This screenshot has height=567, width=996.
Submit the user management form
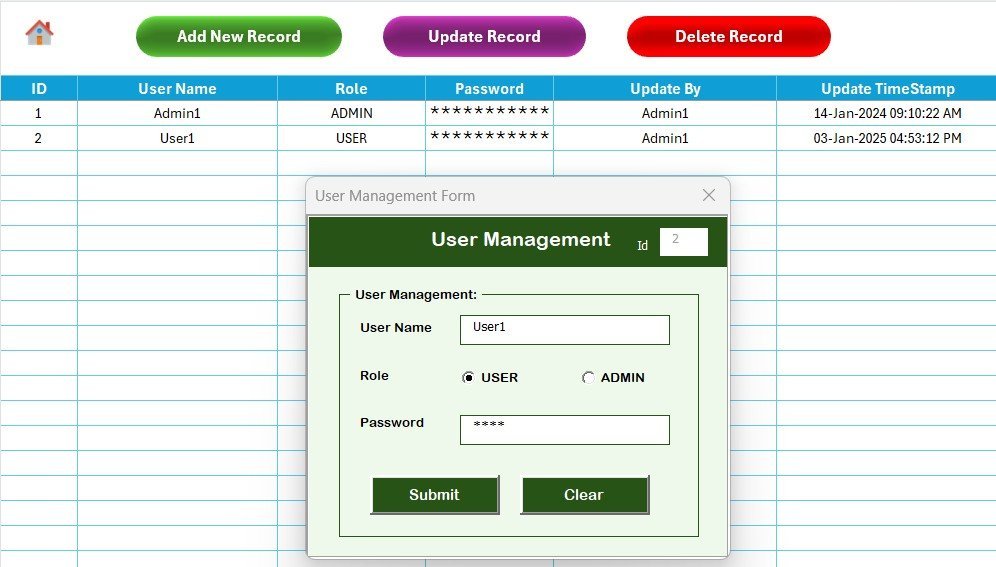(434, 494)
